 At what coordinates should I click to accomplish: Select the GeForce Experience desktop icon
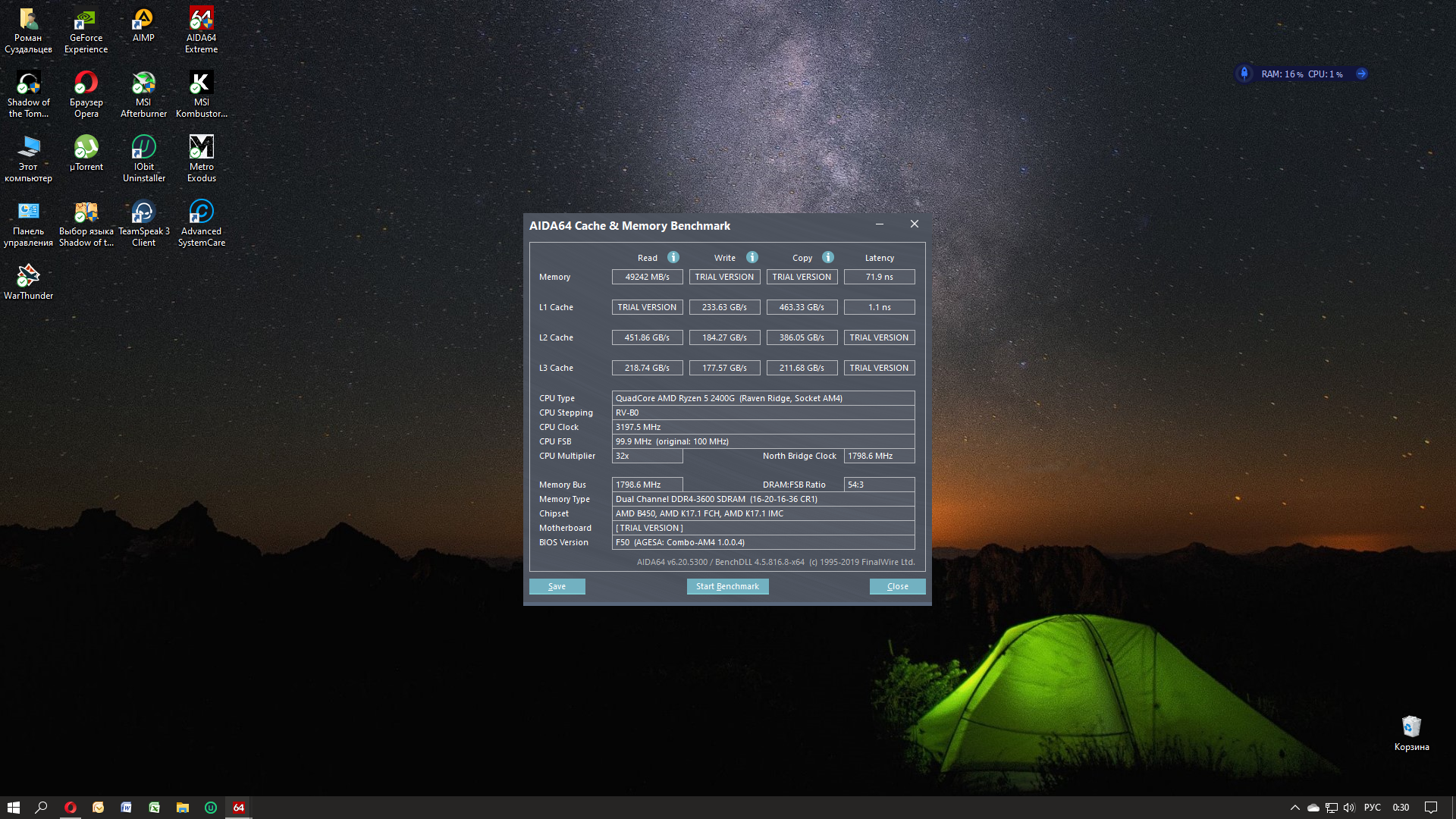pos(86,29)
